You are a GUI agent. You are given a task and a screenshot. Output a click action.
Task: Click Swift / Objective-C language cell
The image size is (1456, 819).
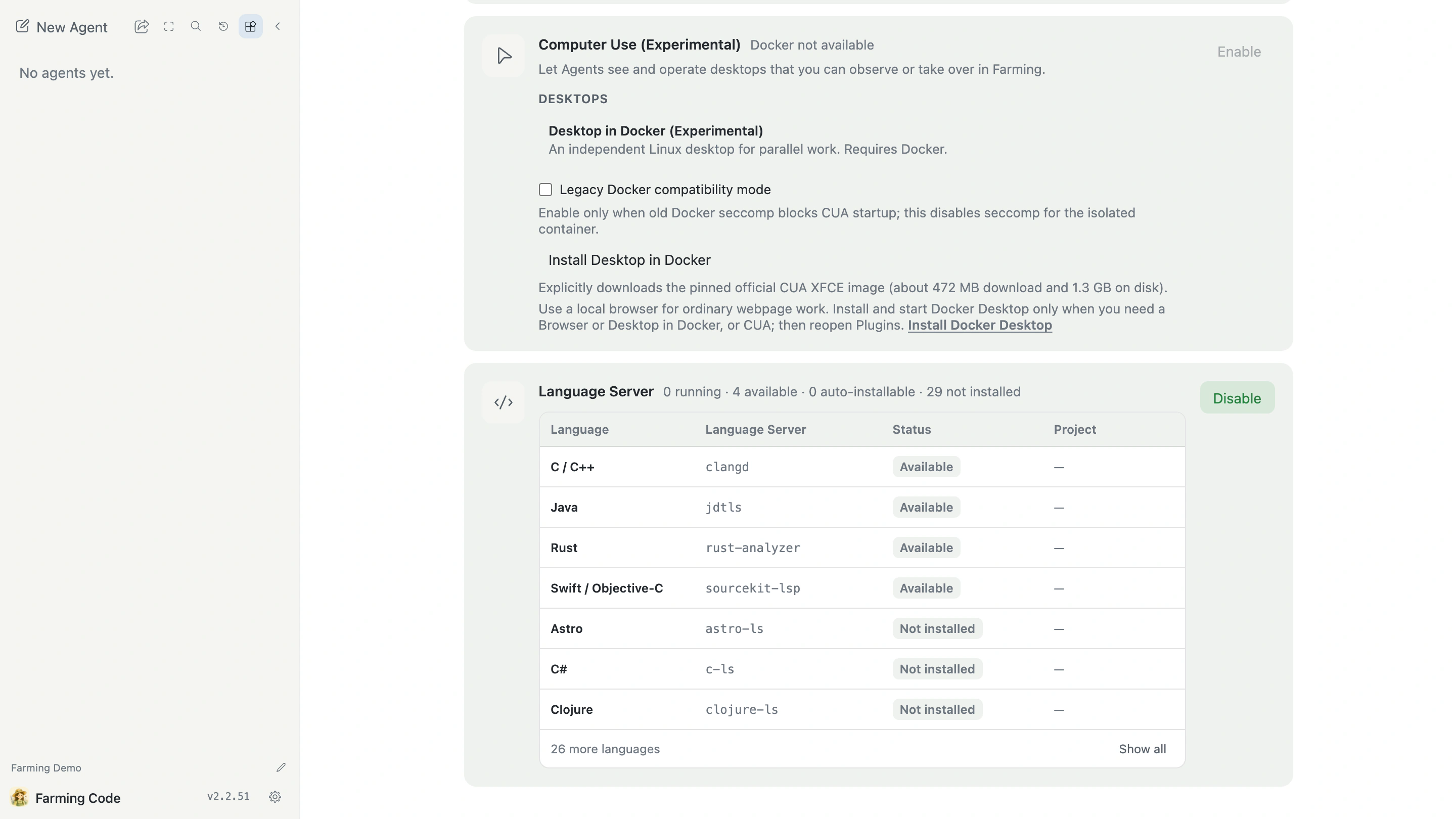tap(607, 588)
